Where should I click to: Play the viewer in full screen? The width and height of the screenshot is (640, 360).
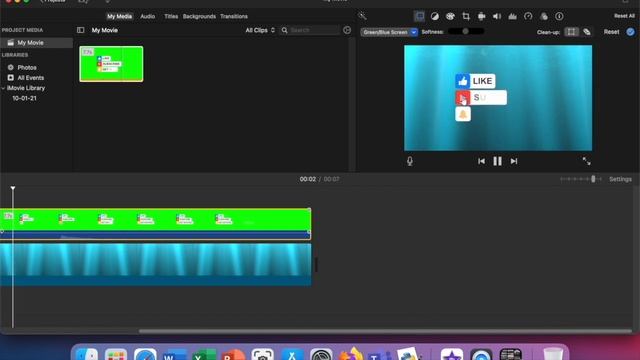click(587, 161)
